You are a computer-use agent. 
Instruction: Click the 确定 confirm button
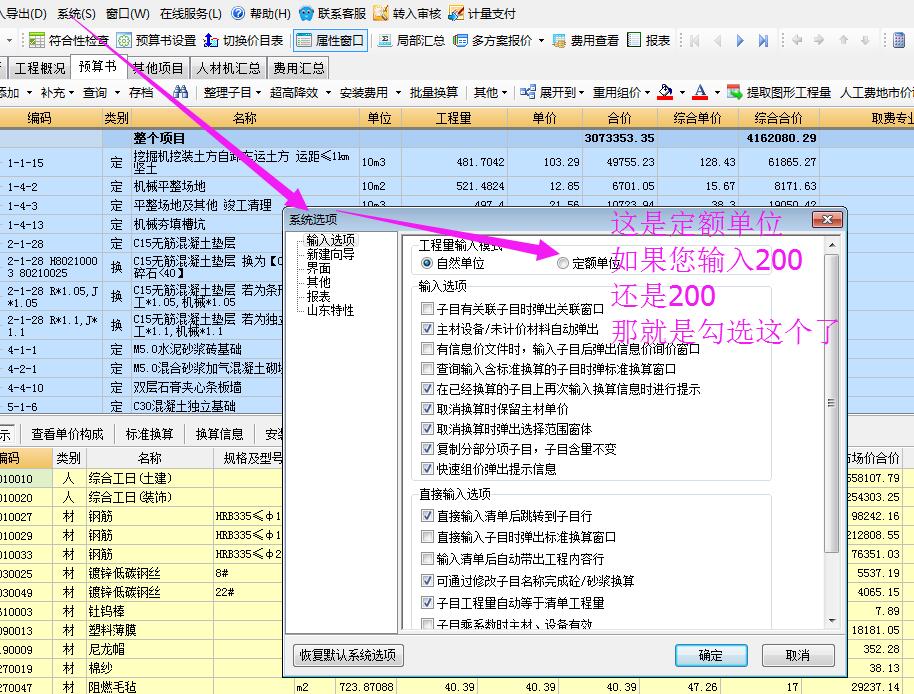tap(711, 655)
